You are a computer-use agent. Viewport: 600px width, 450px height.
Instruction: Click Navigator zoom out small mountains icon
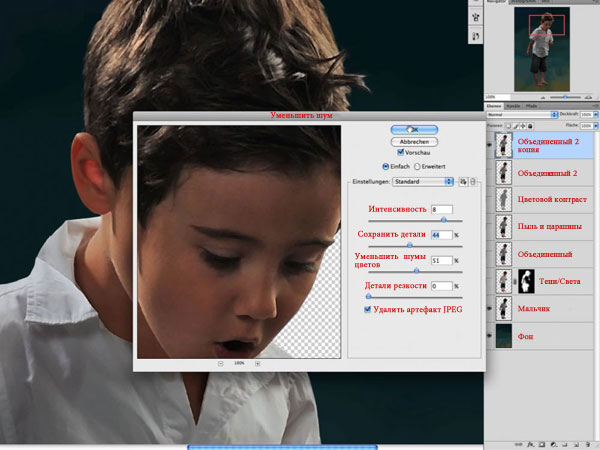543,97
